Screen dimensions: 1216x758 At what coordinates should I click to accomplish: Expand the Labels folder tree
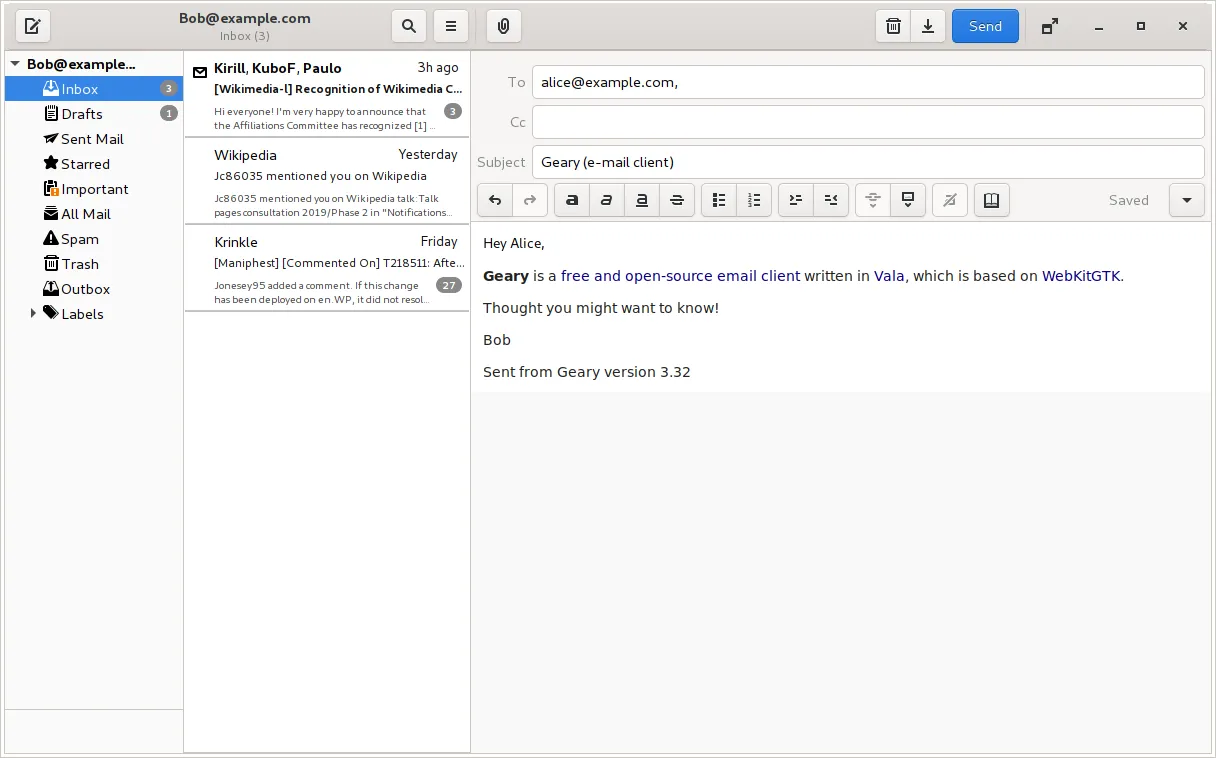(33, 313)
